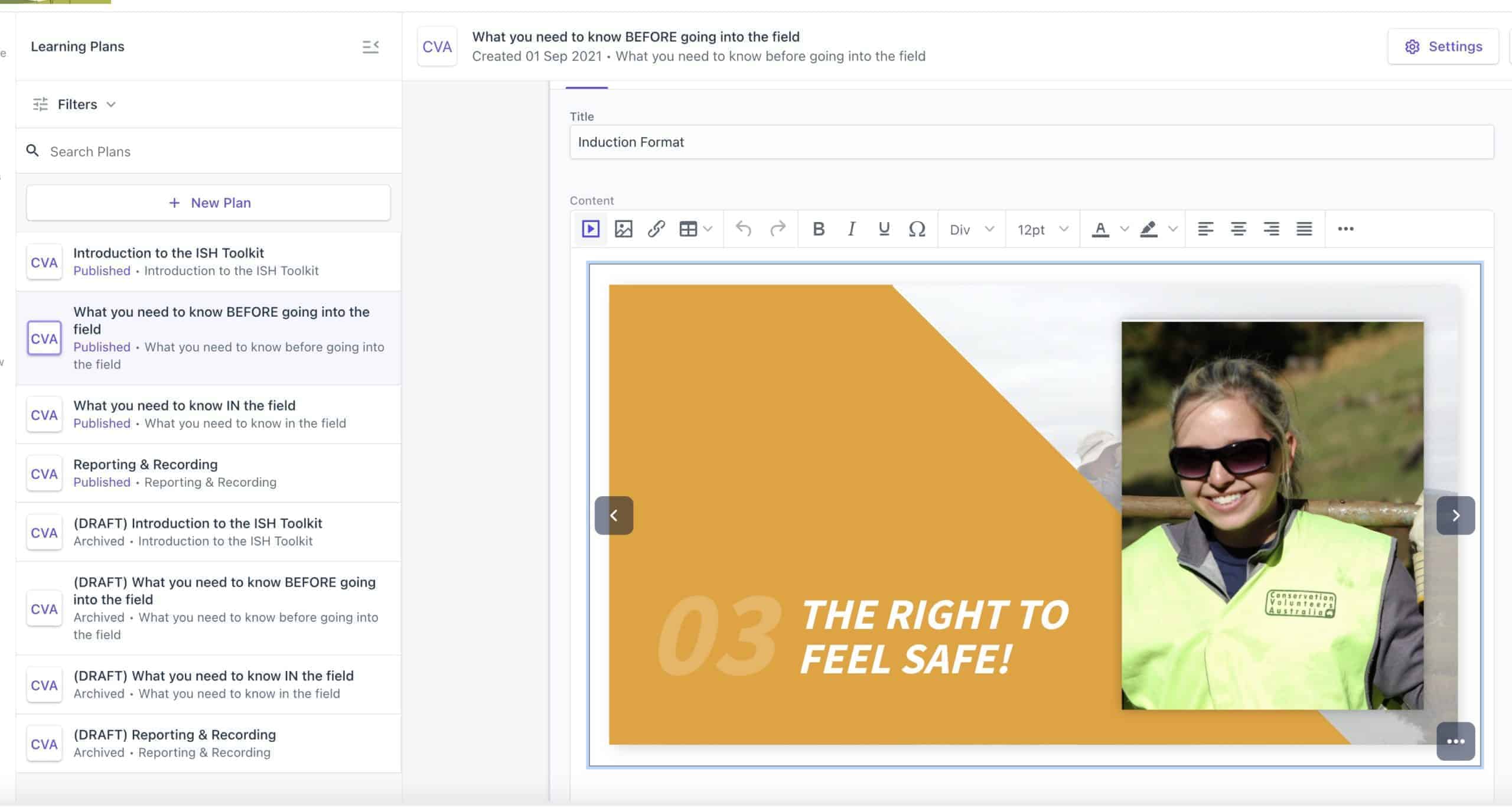
Task: Go to the next slide arrow
Action: 1456,516
